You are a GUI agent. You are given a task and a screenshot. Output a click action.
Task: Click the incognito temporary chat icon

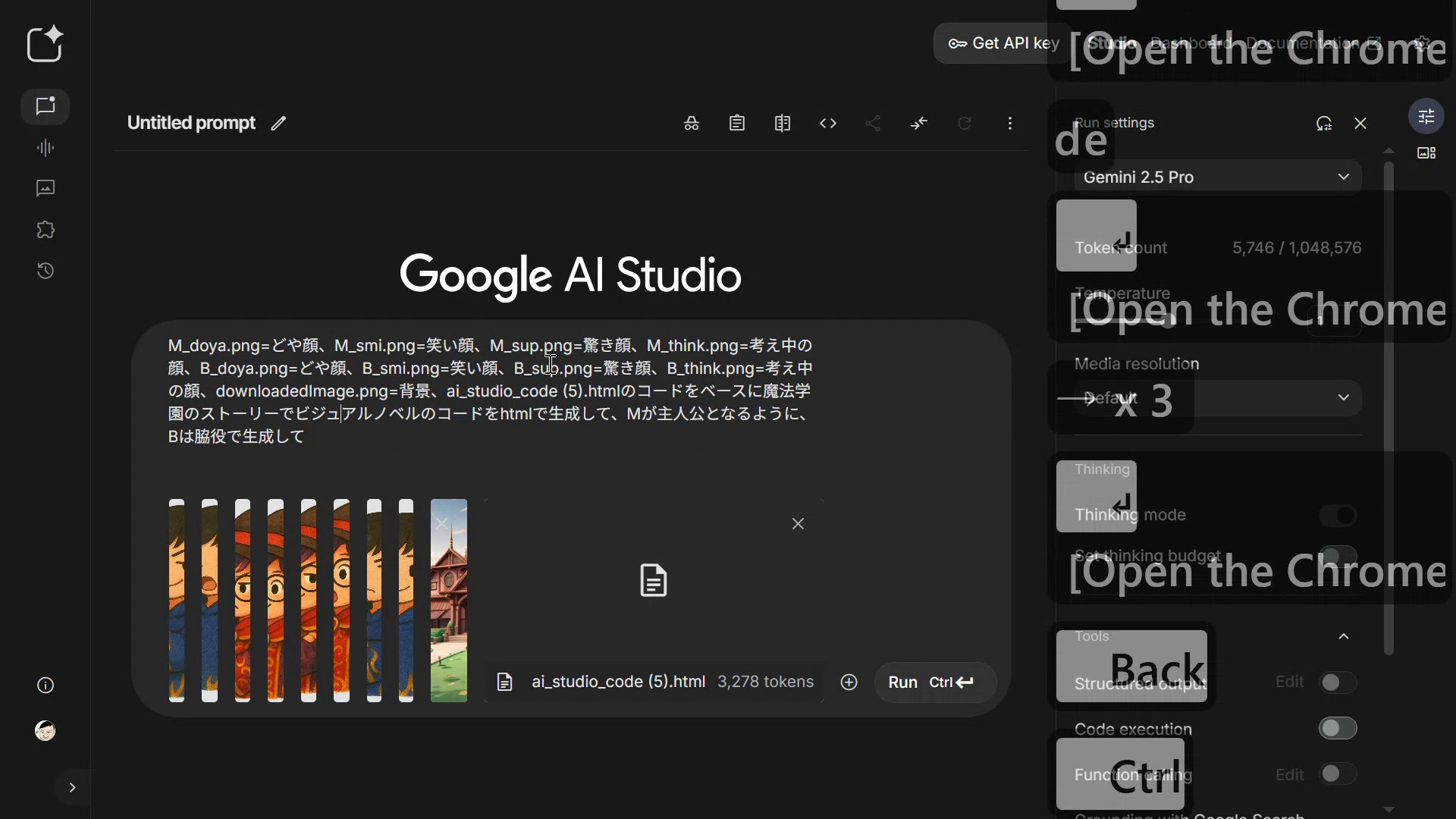click(691, 124)
